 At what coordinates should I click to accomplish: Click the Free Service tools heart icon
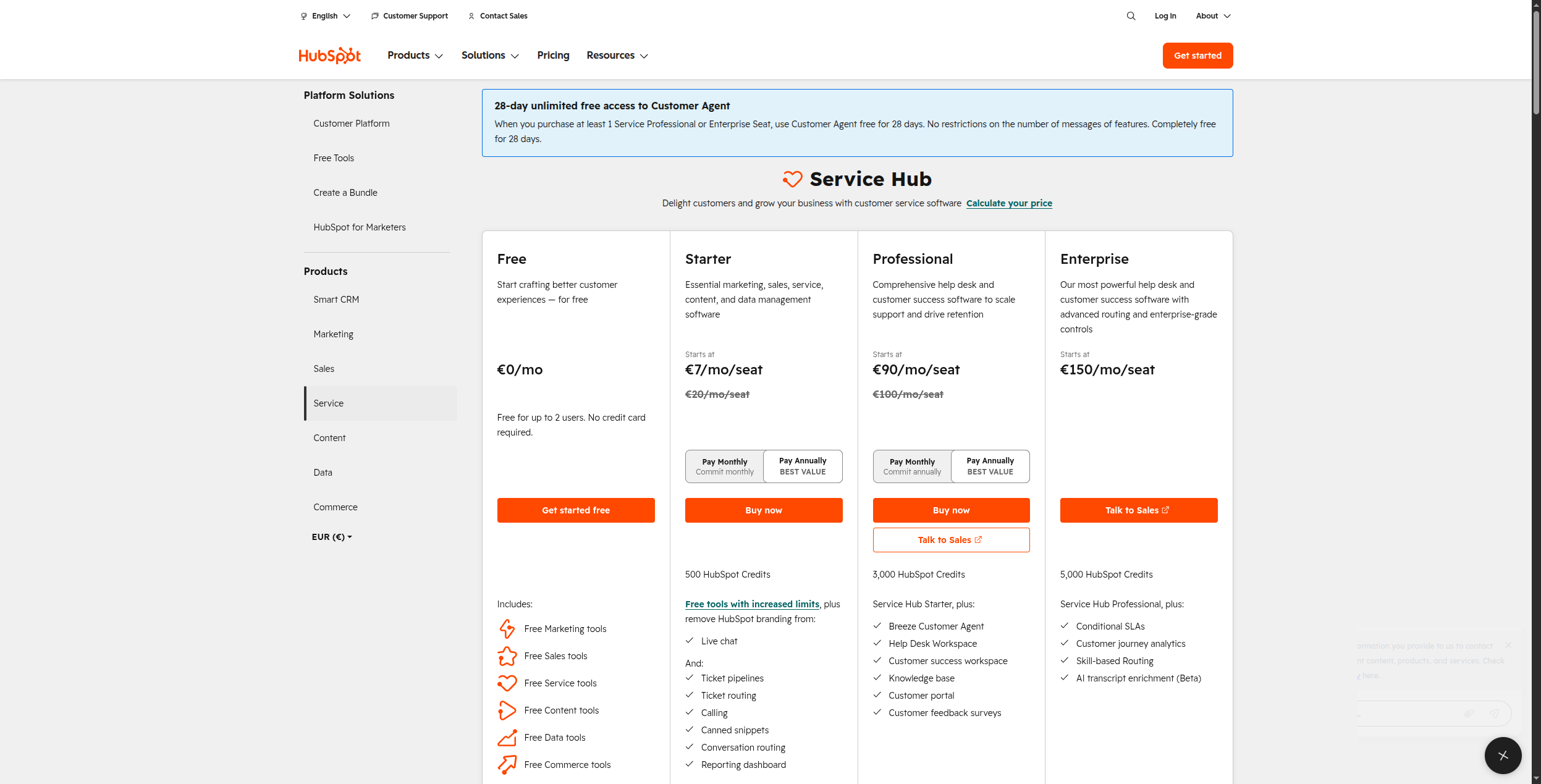[x=507, y=683]
